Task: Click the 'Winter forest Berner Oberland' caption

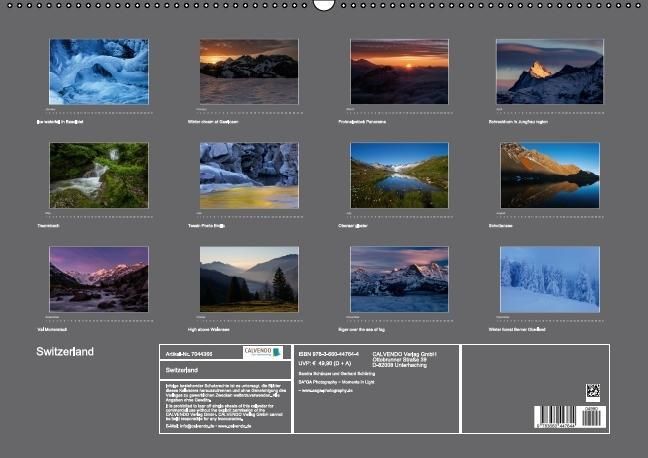Action: [x=517, y=329]
